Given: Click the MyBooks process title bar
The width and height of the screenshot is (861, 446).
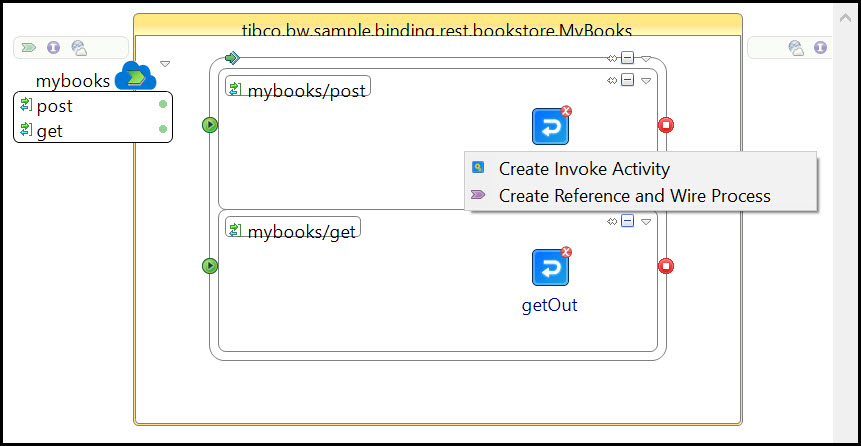Looking at the screenshot, I should 438,25.
